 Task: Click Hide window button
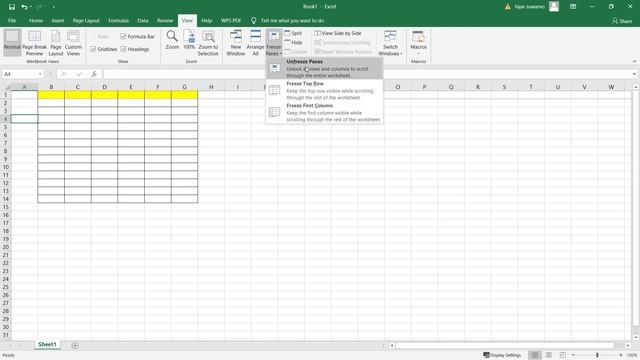click(x=293, y=42)
